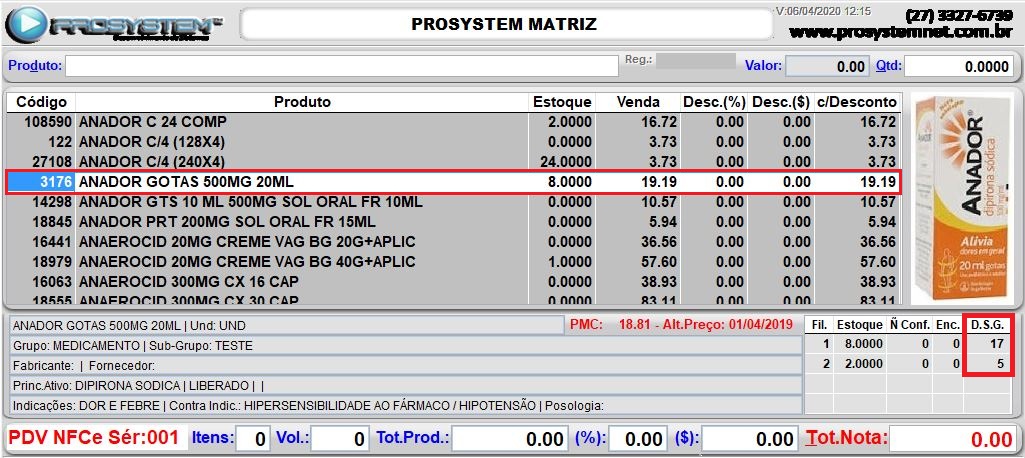
Task: Click the Desc.($) column header
Action: click(x=781, y=102)
